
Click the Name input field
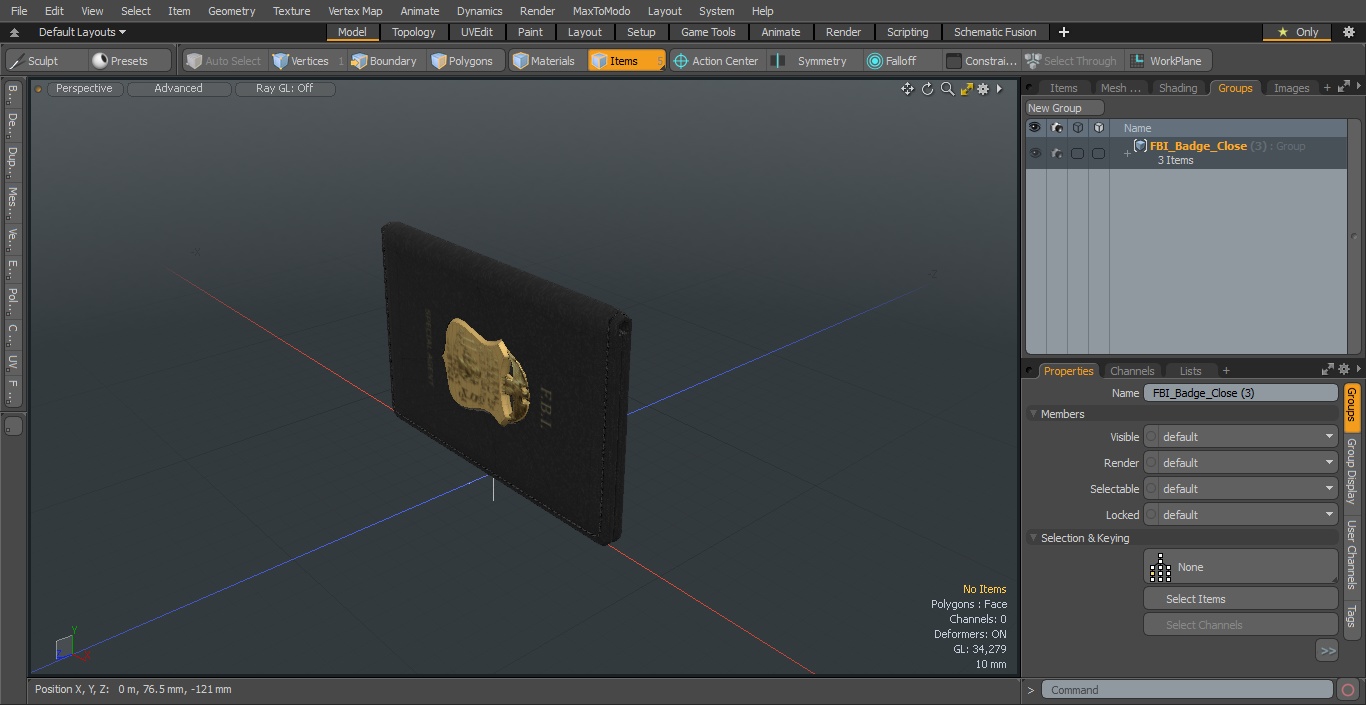click(x=1240, y=393)
